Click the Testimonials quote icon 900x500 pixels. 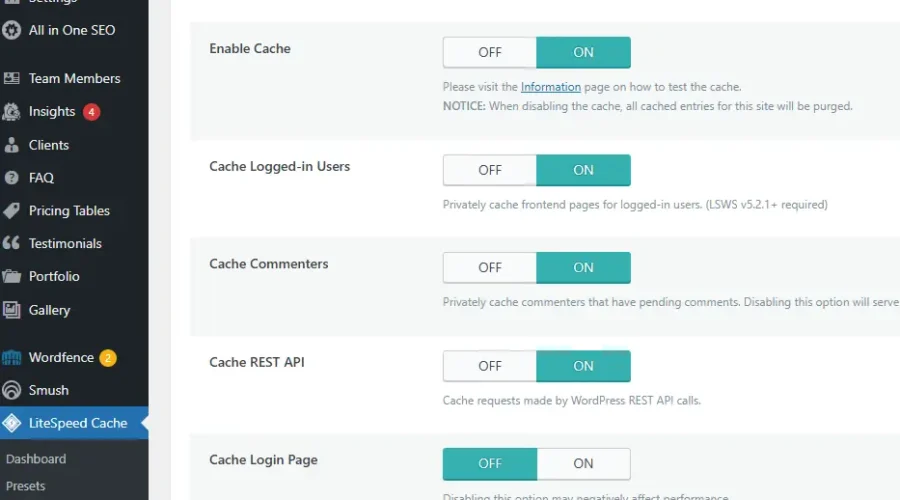pos(12,244)
